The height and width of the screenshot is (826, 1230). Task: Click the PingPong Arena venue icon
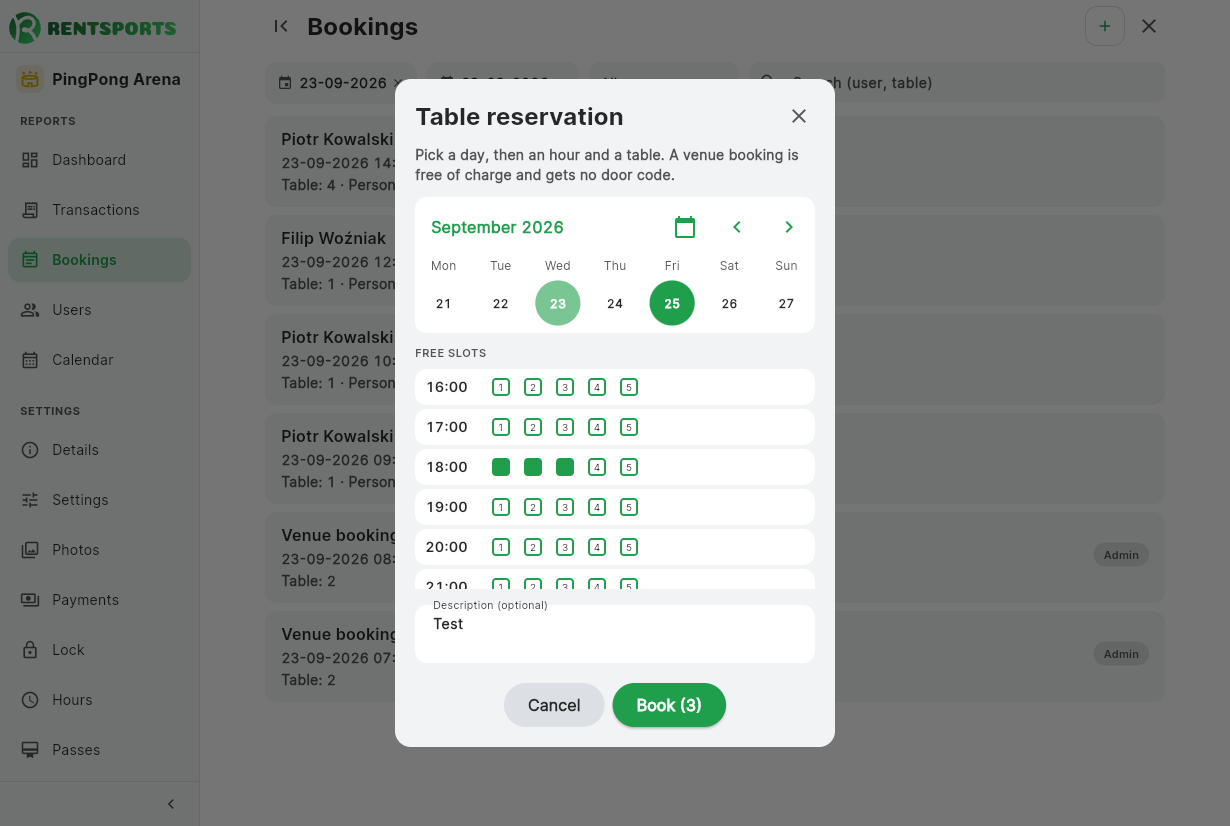tap(30, 79)
